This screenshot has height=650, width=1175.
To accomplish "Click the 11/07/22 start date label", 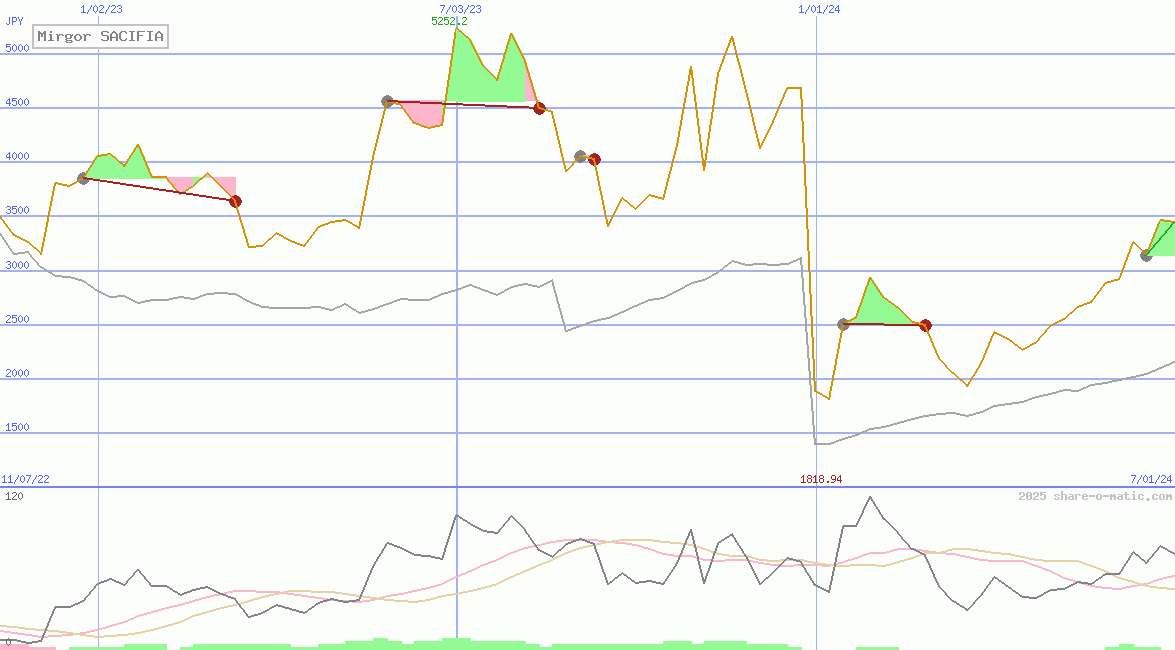I will [25, 480].
